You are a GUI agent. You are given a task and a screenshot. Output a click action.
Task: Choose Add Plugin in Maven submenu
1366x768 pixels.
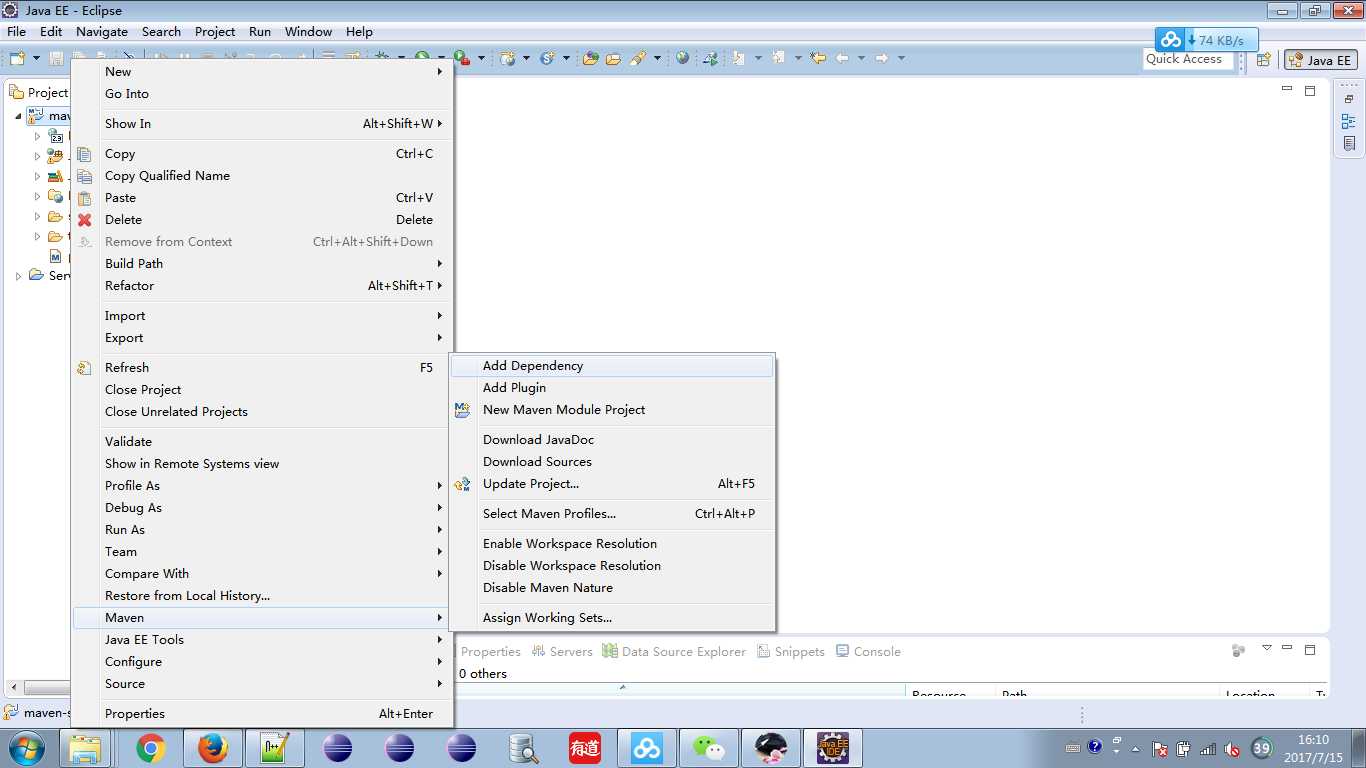(612, 388)
